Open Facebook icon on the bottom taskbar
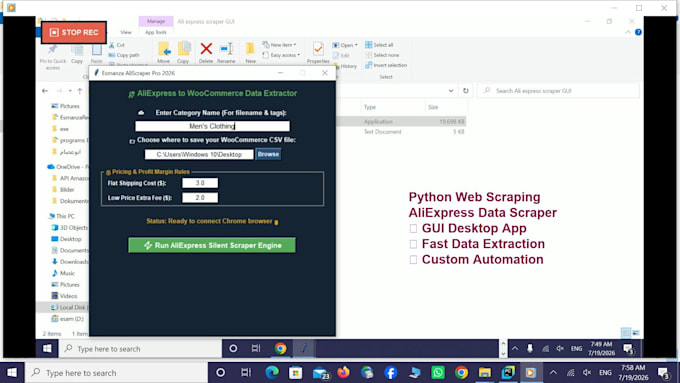 coord(391,373)
